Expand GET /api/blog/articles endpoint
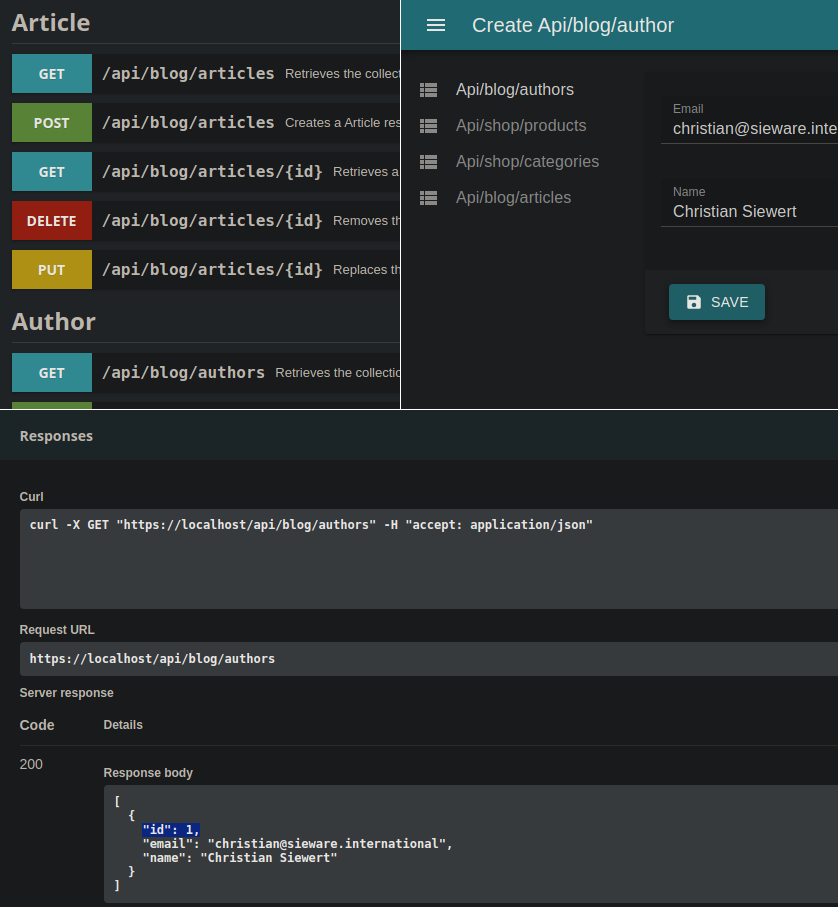838x907 pixels. point(206,73)
